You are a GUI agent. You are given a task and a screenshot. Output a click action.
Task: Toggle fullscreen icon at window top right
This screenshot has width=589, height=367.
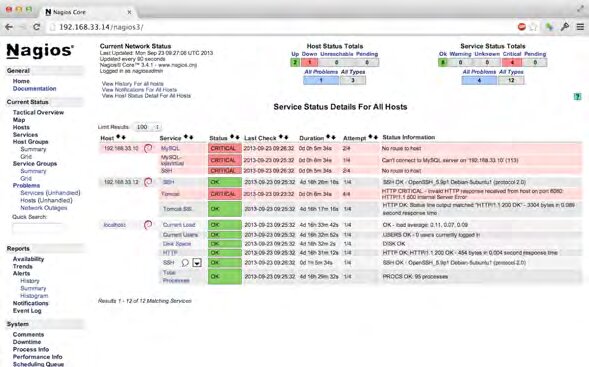[x=580, y=8]
